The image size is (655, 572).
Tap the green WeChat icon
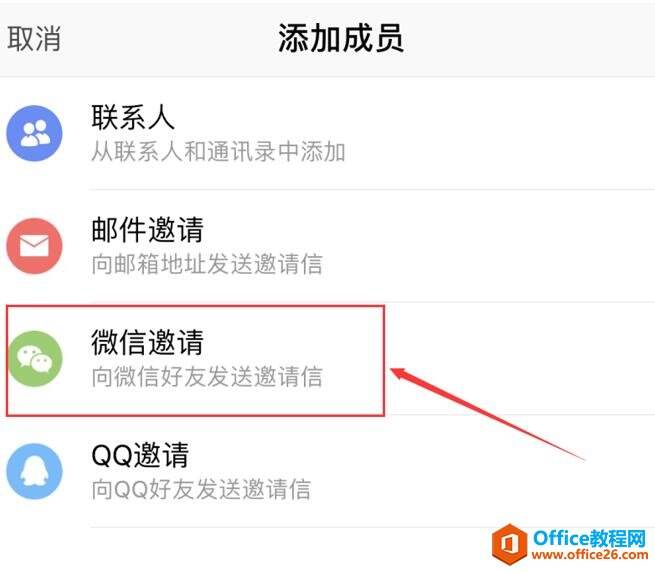click(34, 358)
